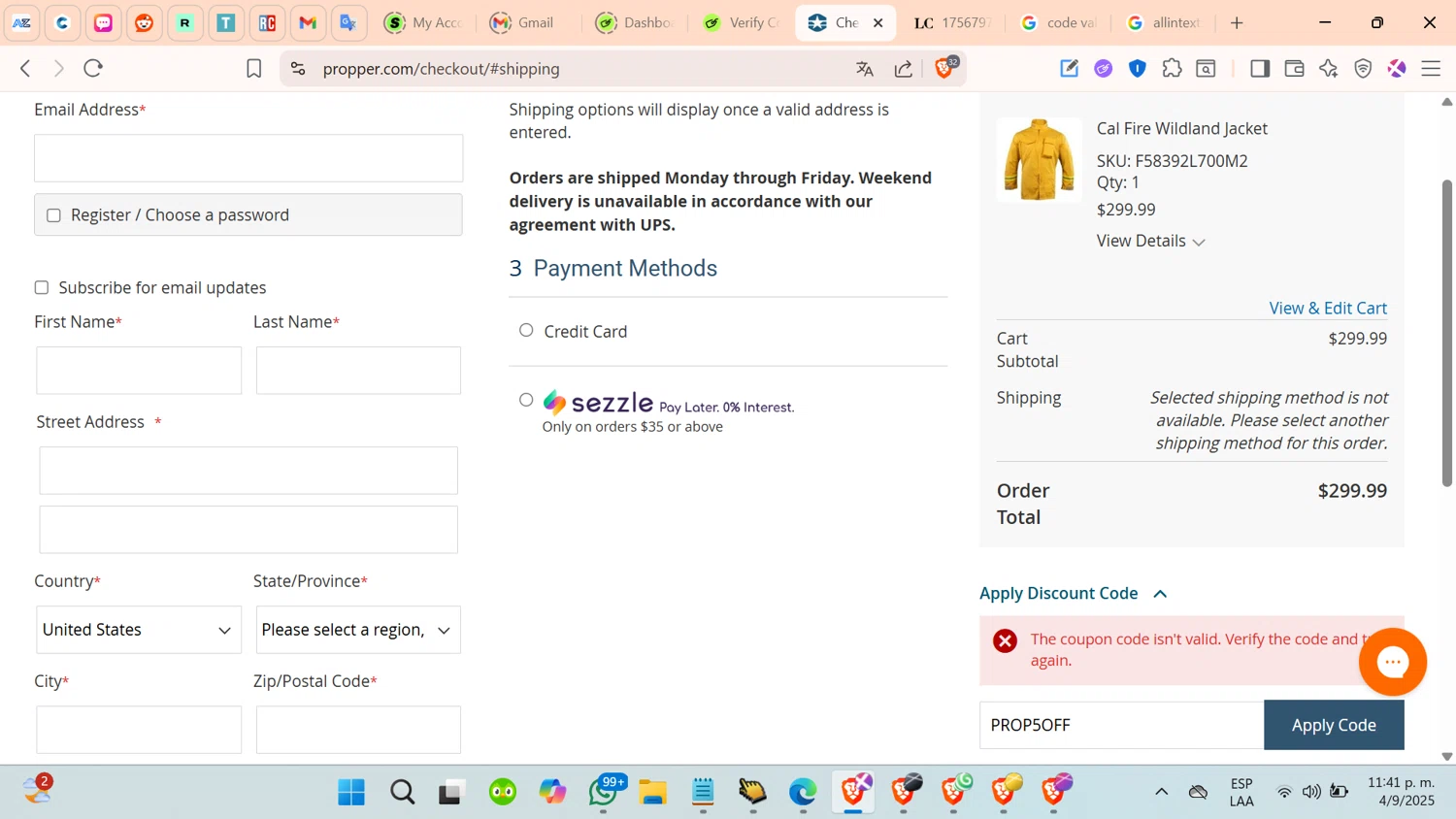1456x819 pixels.
Task: Open the View & Edit Cart link
Action: point(1328,308)
